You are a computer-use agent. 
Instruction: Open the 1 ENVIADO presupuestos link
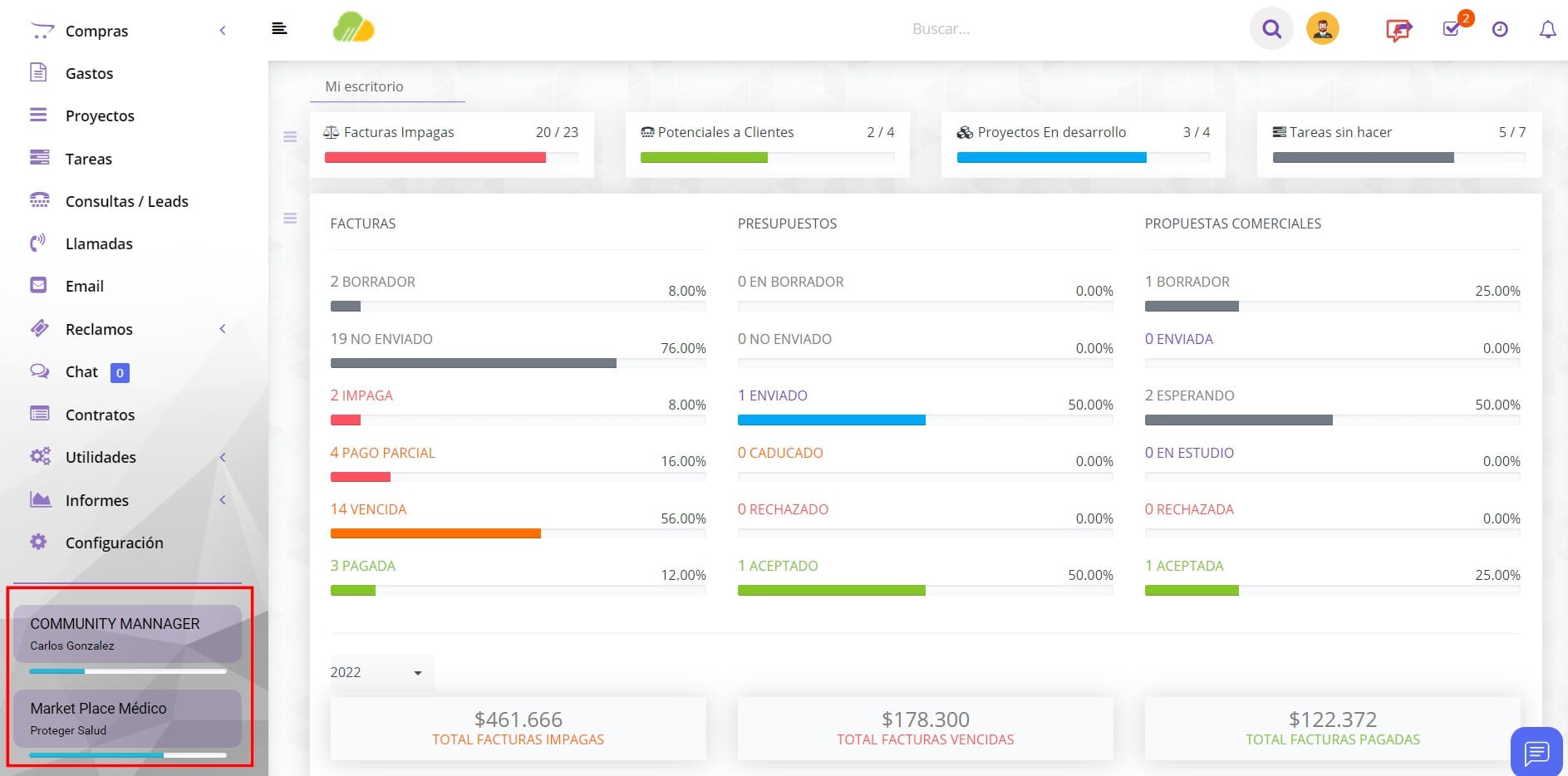[x=773, y=395]
